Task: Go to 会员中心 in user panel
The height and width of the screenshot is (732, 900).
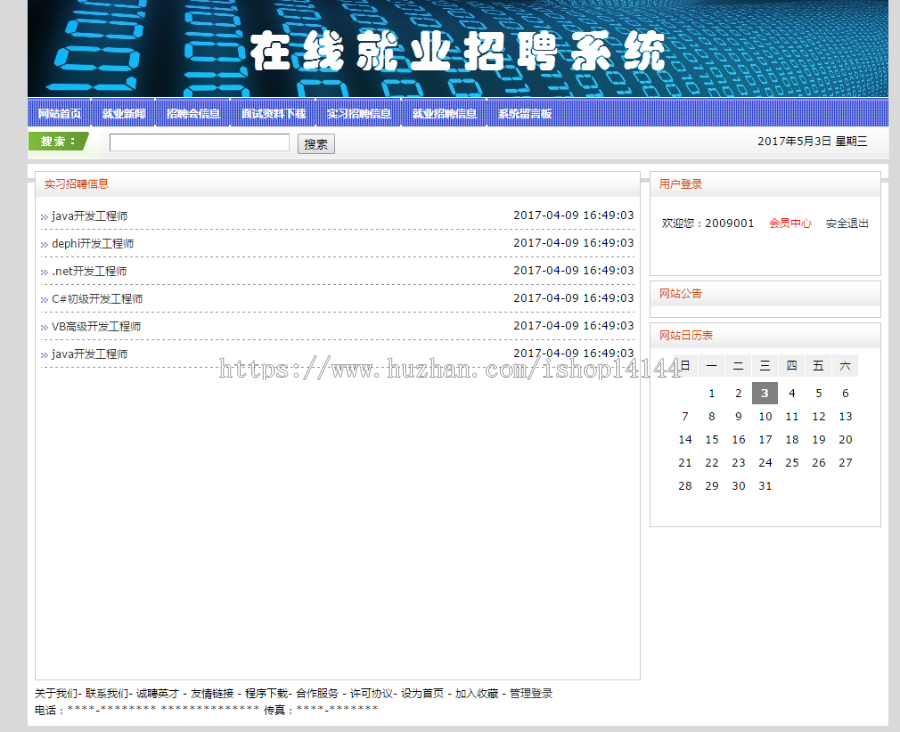Action: (x=790, y=223)
